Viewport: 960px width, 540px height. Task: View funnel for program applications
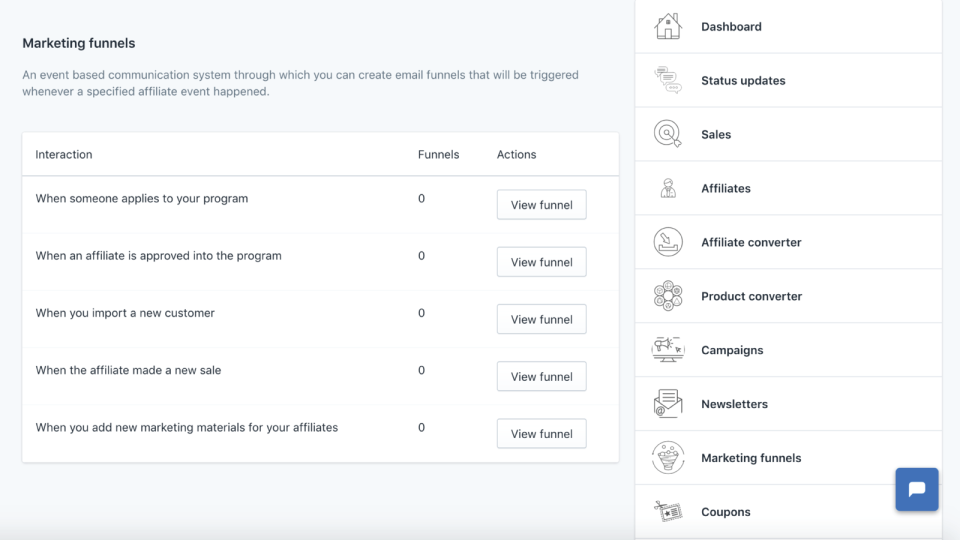(541, 205)
